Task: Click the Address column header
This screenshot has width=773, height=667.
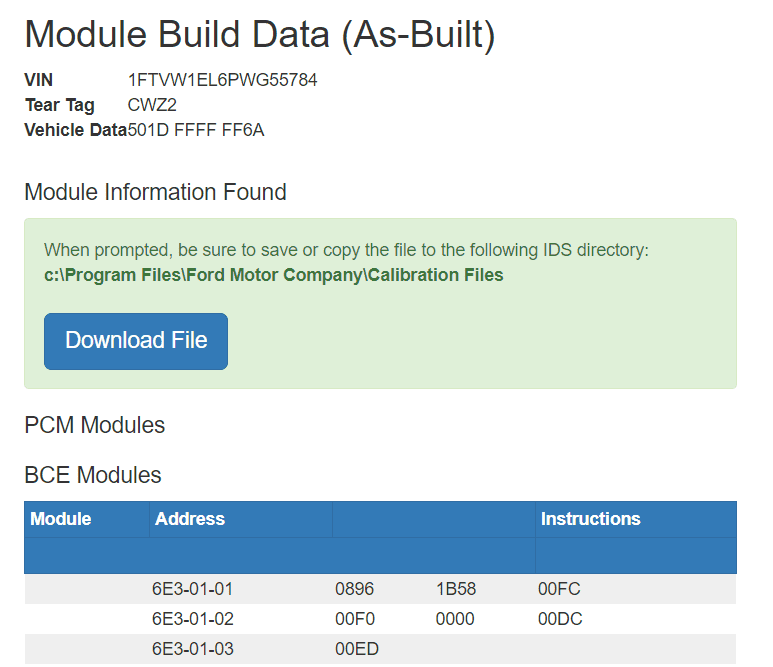Action: click(190, 519)
